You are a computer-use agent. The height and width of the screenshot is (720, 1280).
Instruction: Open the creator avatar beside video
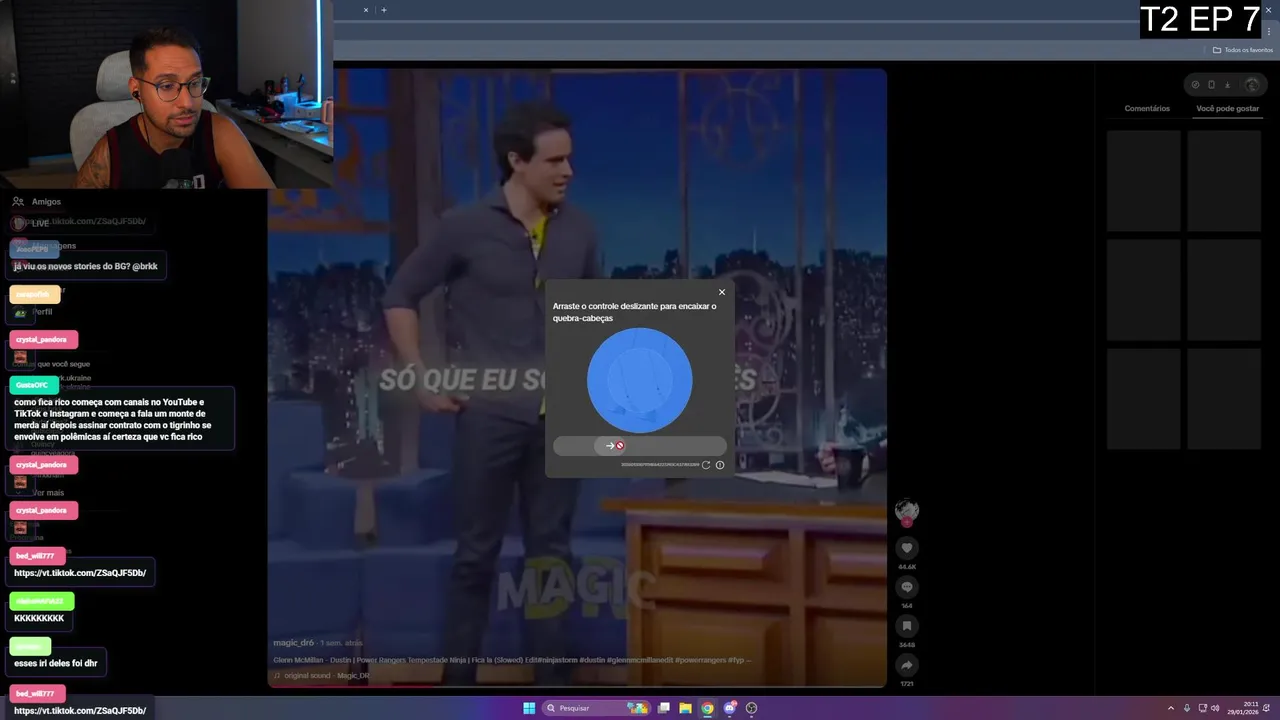coord(907,510)
